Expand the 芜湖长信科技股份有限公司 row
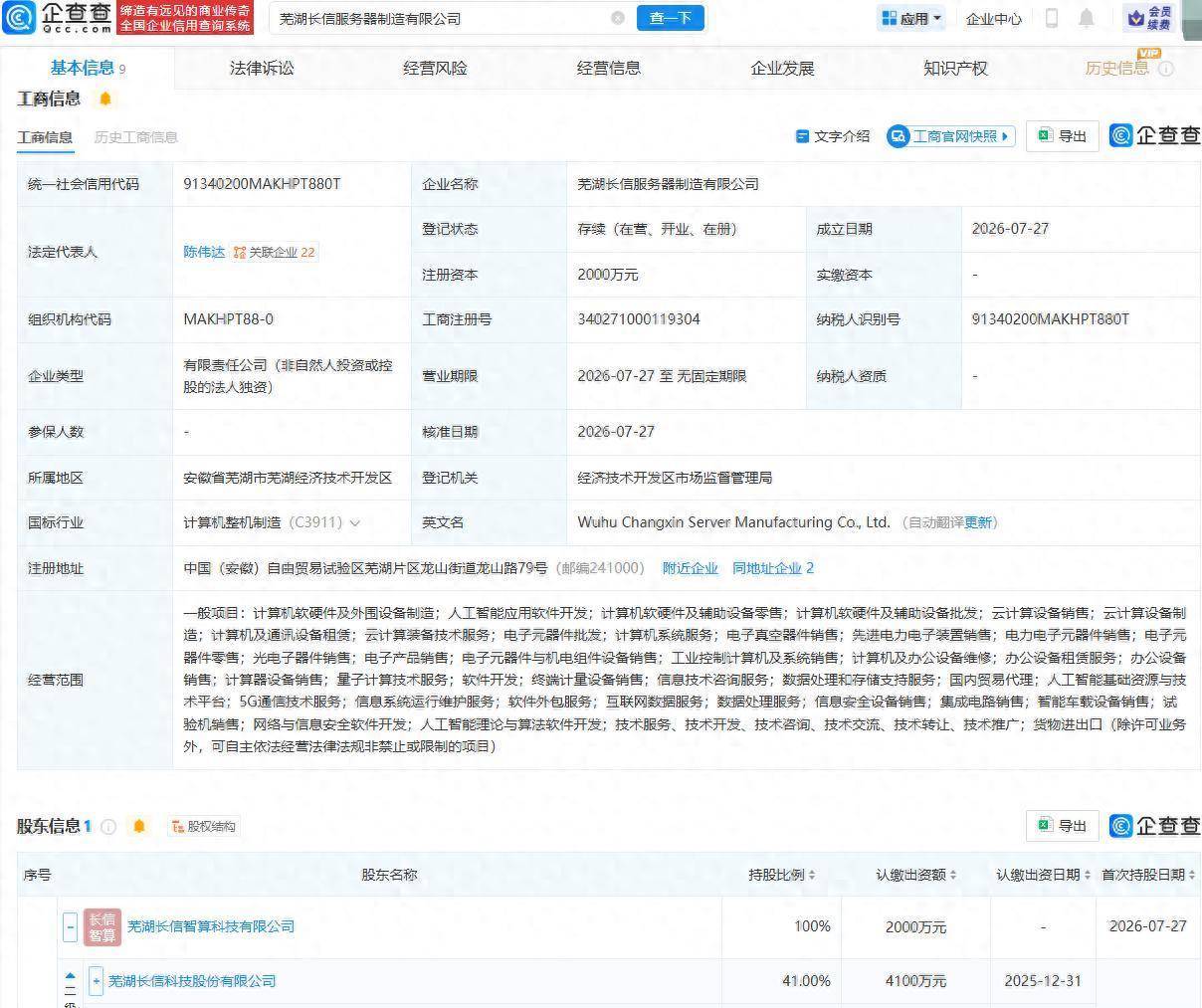Image resolution: width=1202 pixels, height=1008 pixels. tap(96, 981)
